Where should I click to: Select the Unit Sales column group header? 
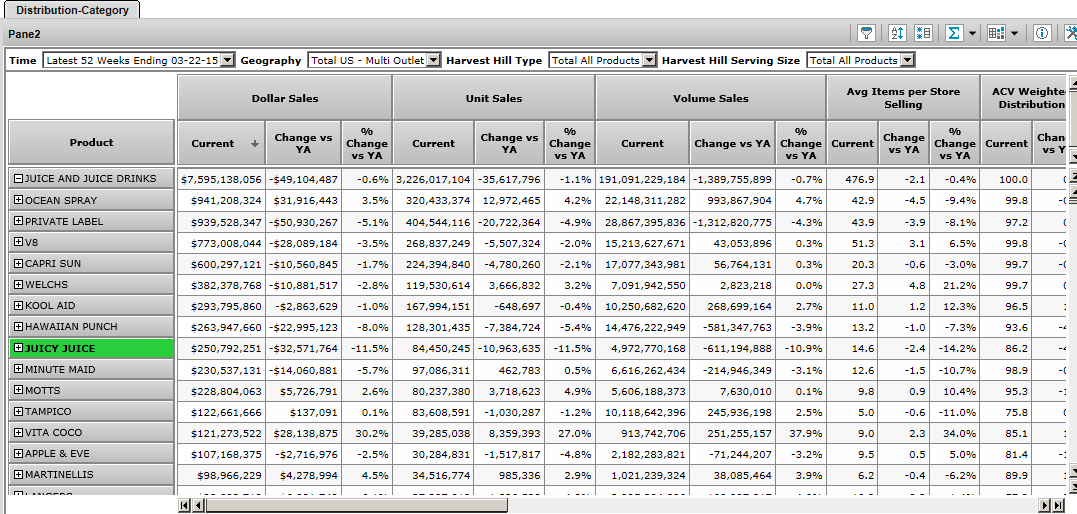[x=493, y=98]
